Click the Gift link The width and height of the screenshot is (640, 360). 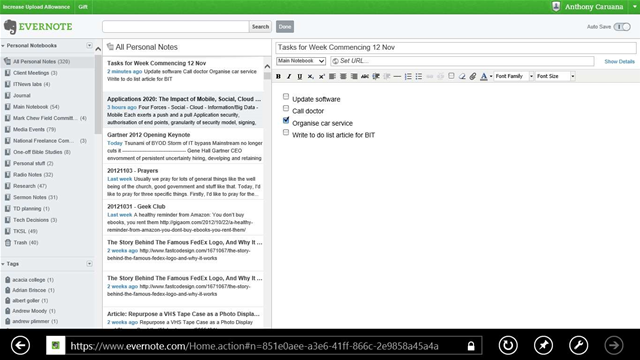[x=83, y=7]
